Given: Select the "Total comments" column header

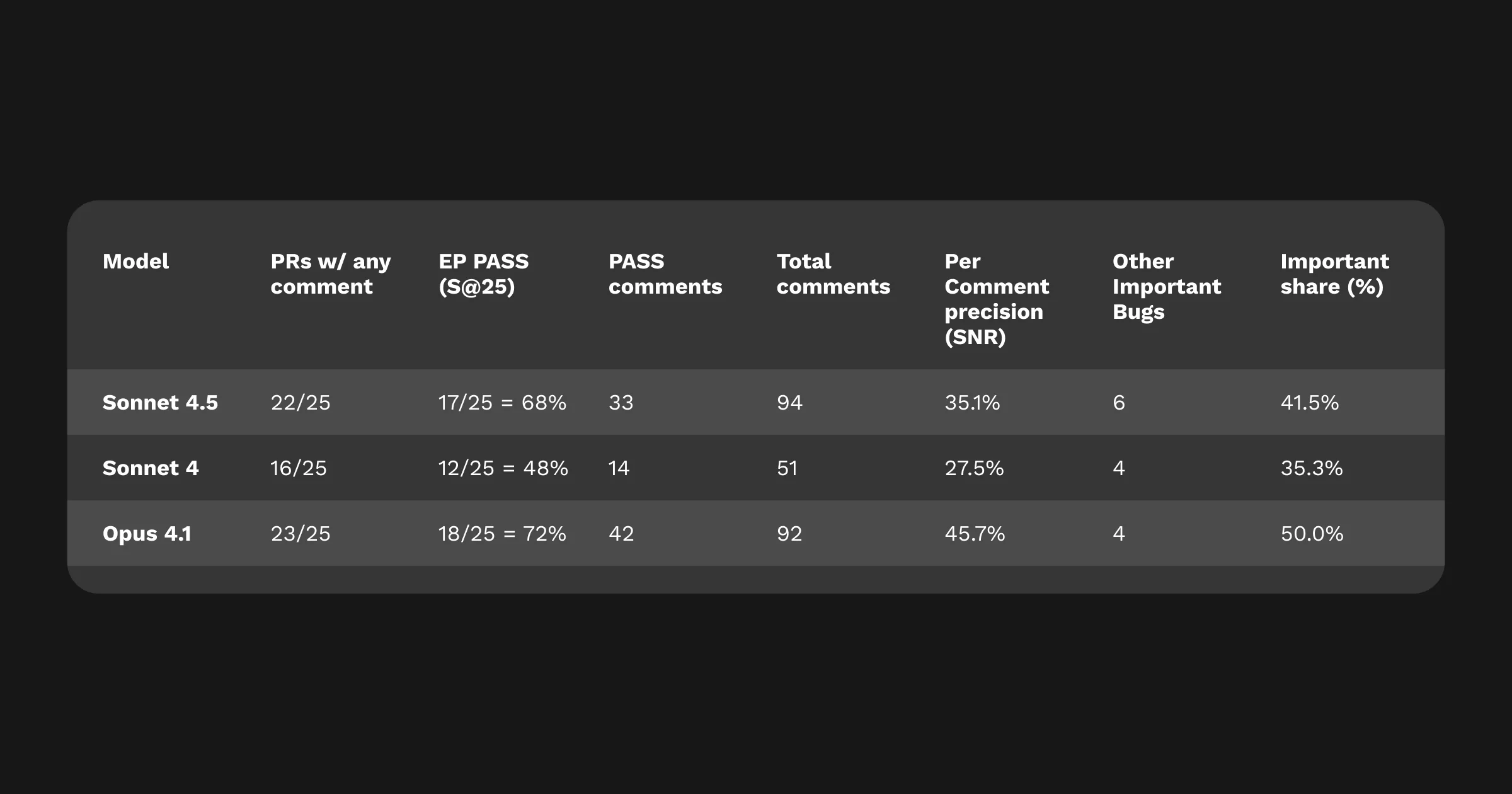Looking at the screenshot, I should [x=833, y=274].
